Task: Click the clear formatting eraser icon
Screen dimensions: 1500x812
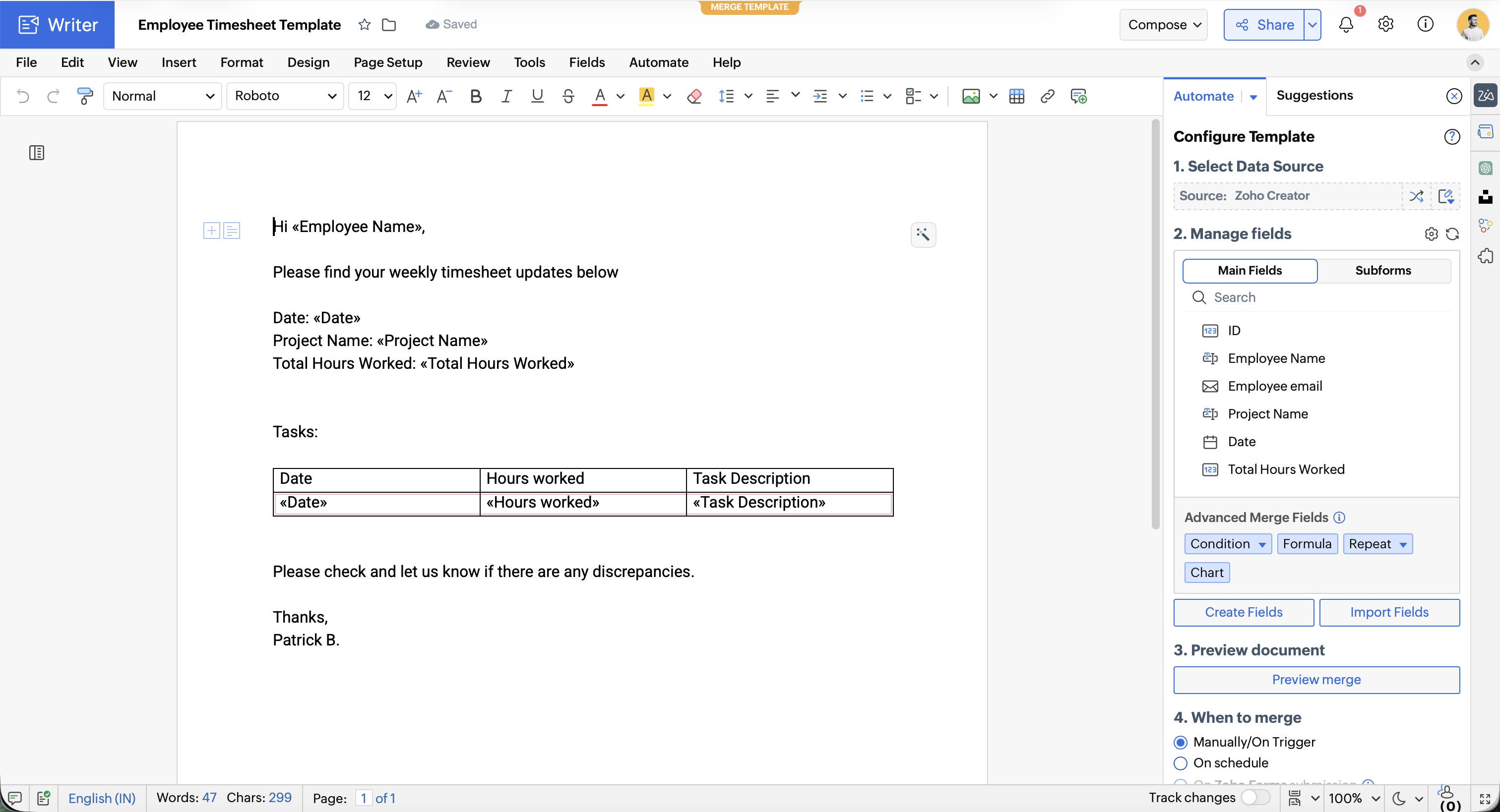Action: [x=693, y=96]
